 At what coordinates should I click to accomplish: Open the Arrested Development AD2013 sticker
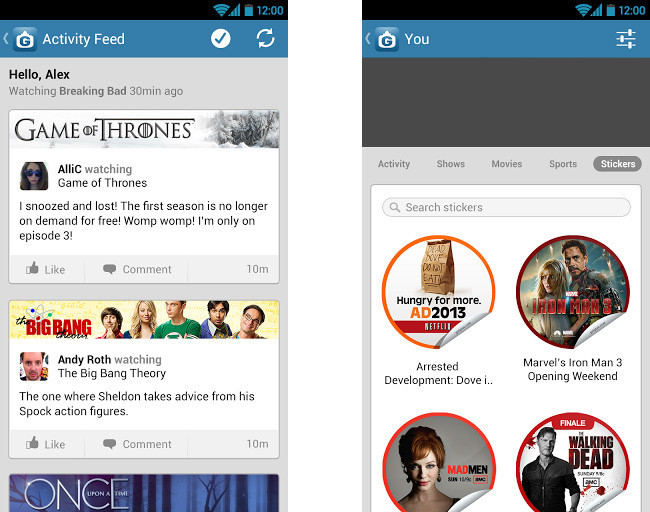438,292
